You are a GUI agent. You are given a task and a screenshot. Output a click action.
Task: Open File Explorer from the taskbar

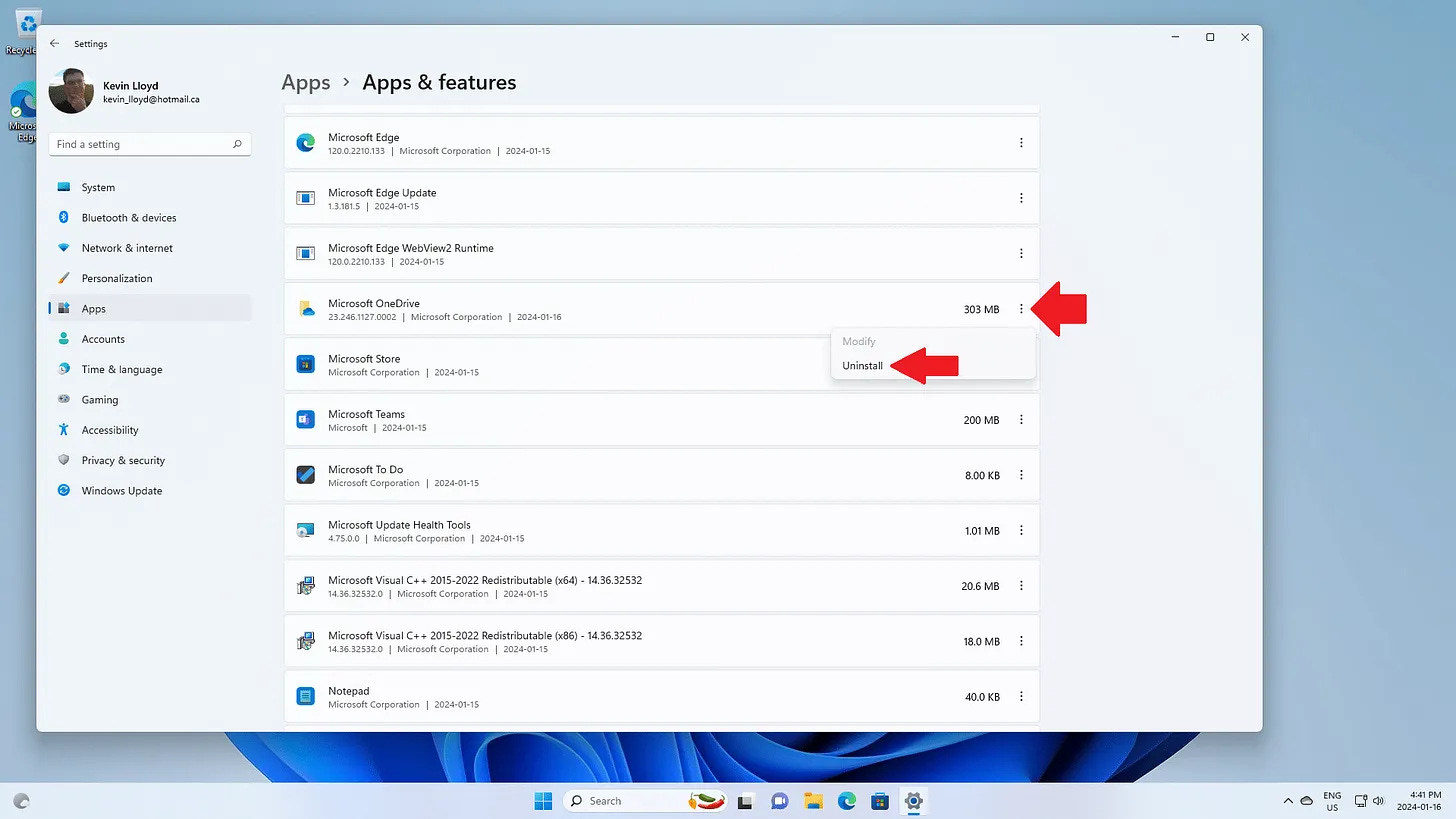point(813,801)
